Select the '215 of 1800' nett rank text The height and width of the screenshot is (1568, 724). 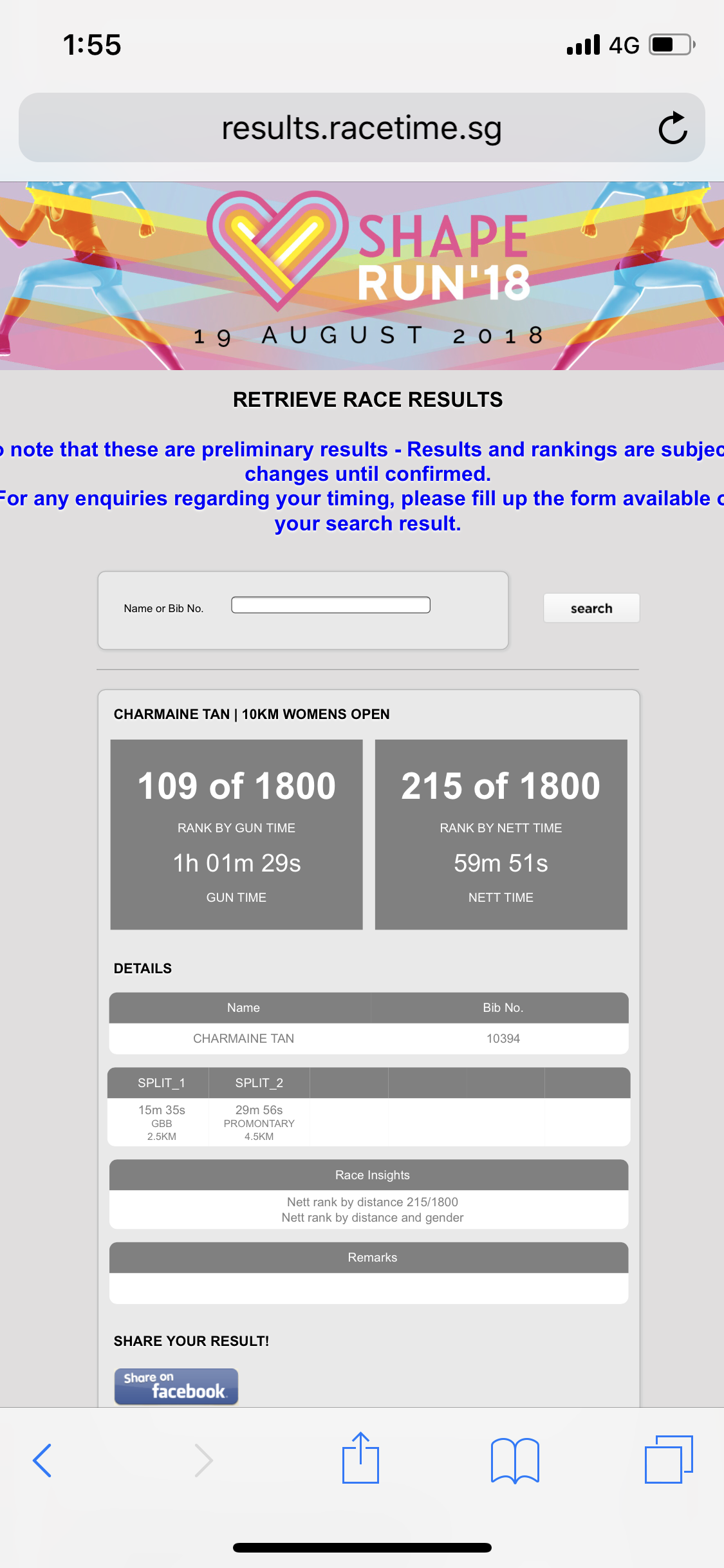click(x=501, y=786)
